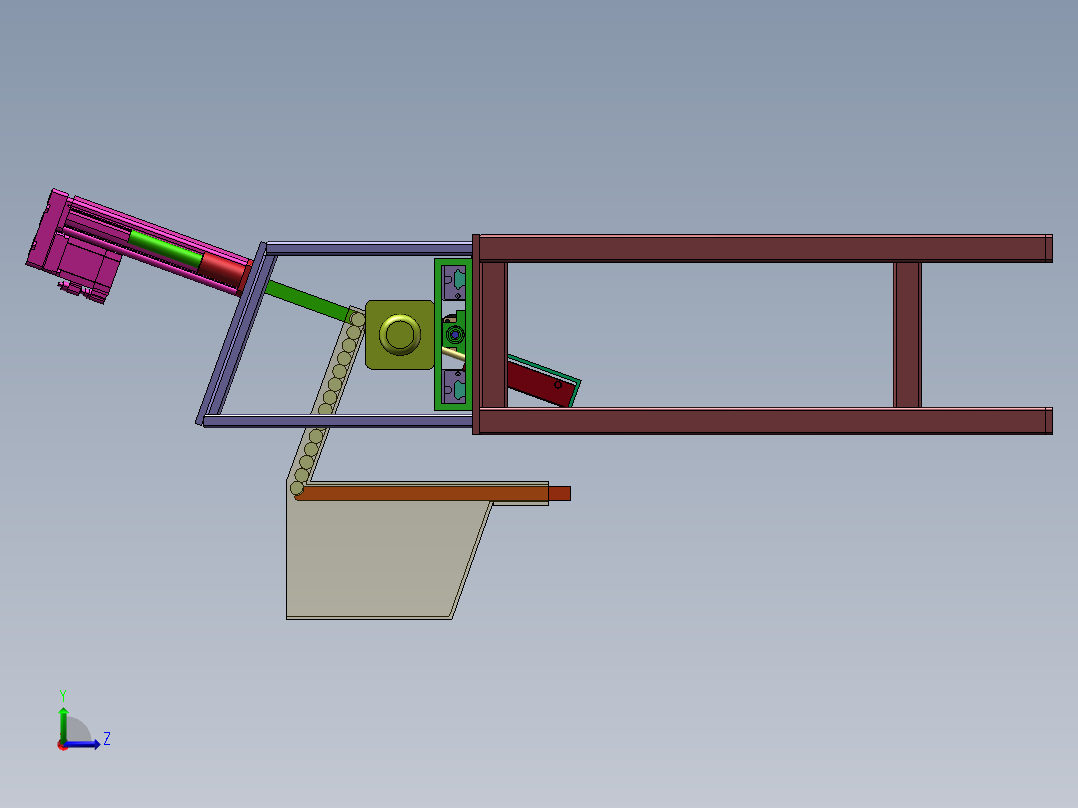Click the red origin point of the triad
Image resolution: width=1078 pixels, height=808 pixels.
point(63,744)
